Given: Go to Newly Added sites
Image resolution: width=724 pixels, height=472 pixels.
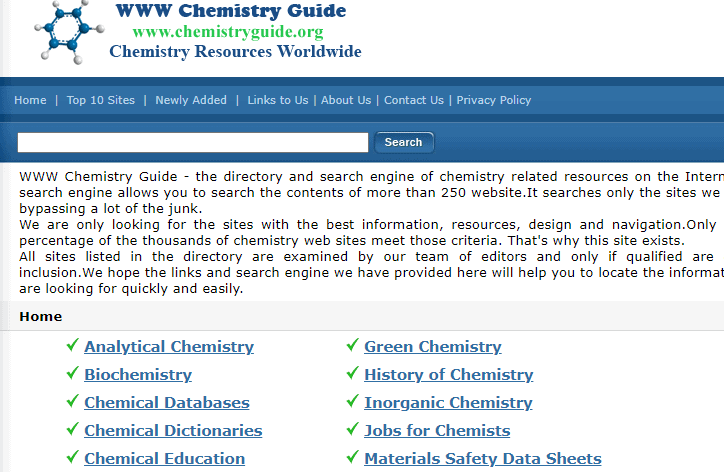Looking at the screenshot, I should (191, 100).
